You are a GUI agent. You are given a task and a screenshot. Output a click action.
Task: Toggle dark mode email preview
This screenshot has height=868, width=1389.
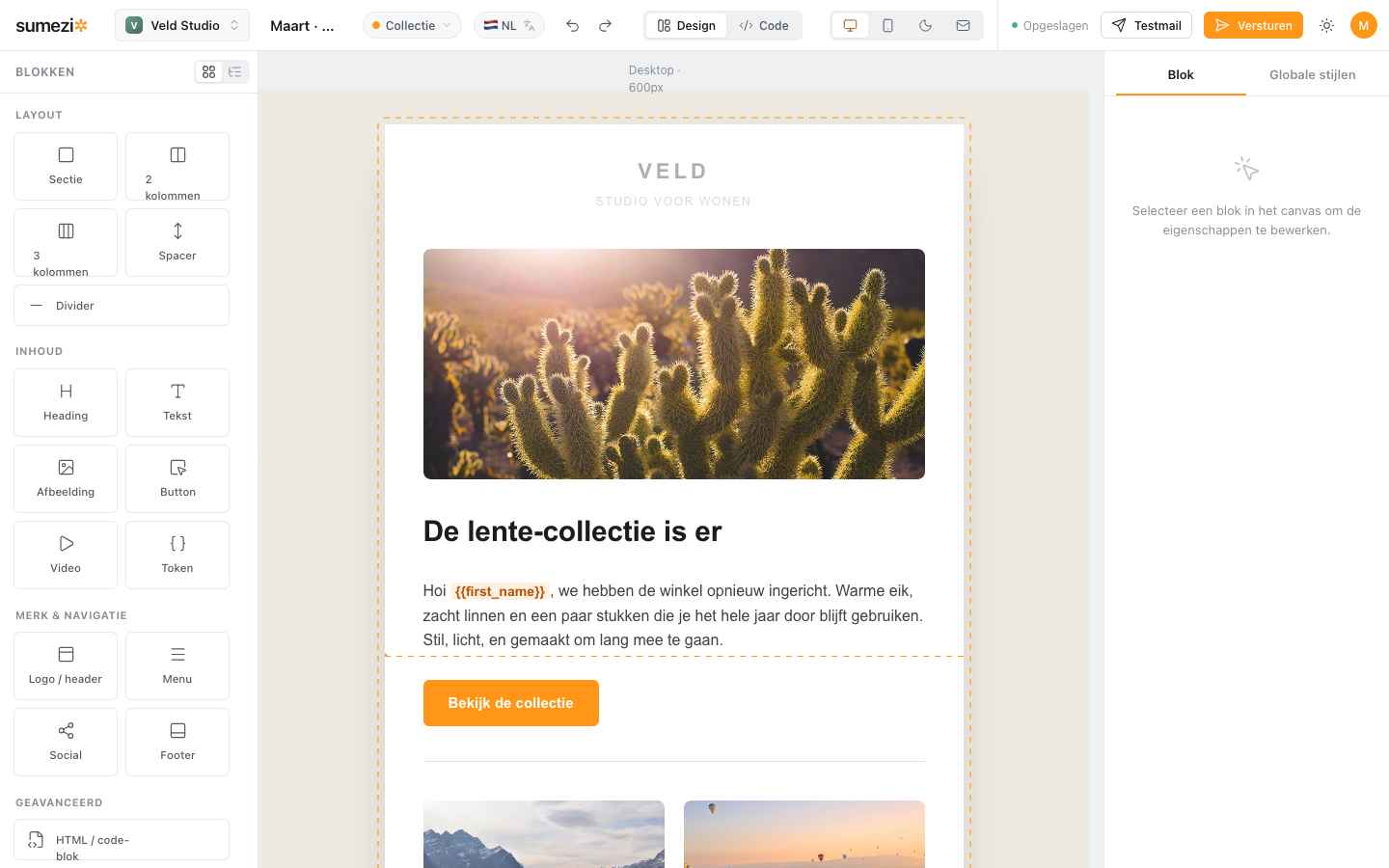tap(925, 26)
